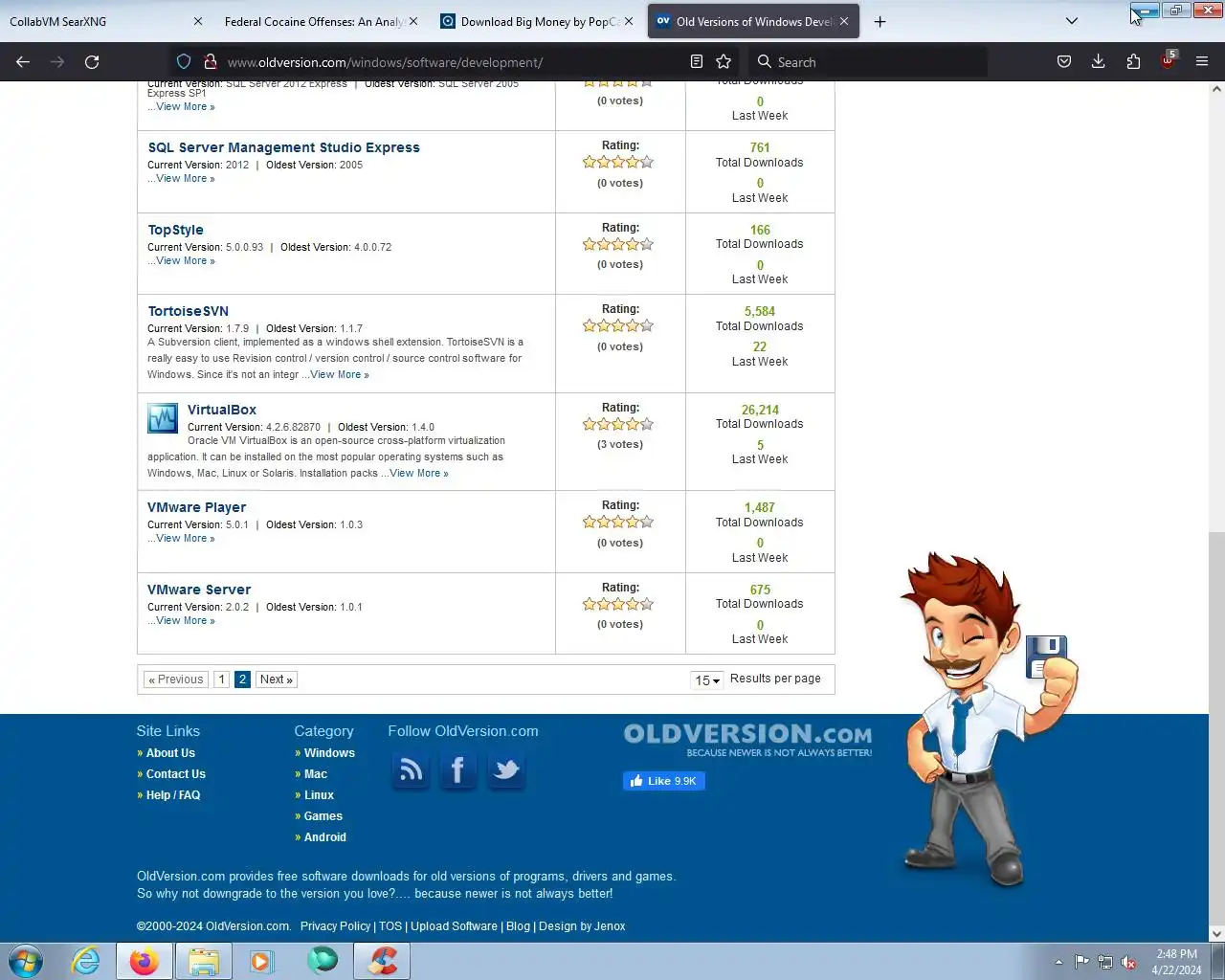Screen dimensions: 1225x980
Task: Open the SQL Server Management Studio Express link
Action: 283,147
